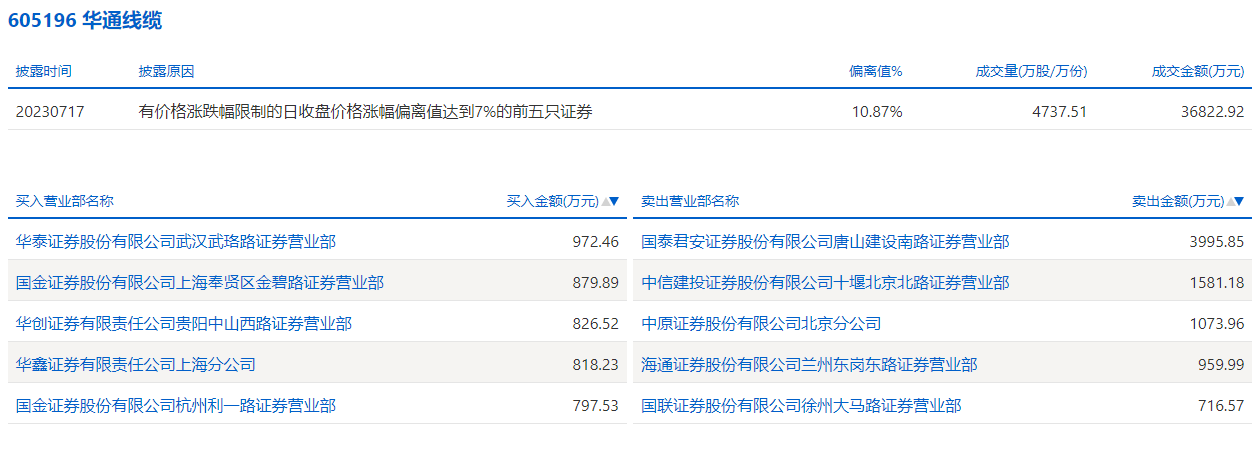The width and height of the screenshot is (1254, 473).
Task: Click the 成交量(万股/万份) column header
Action: pos(1031,71)
